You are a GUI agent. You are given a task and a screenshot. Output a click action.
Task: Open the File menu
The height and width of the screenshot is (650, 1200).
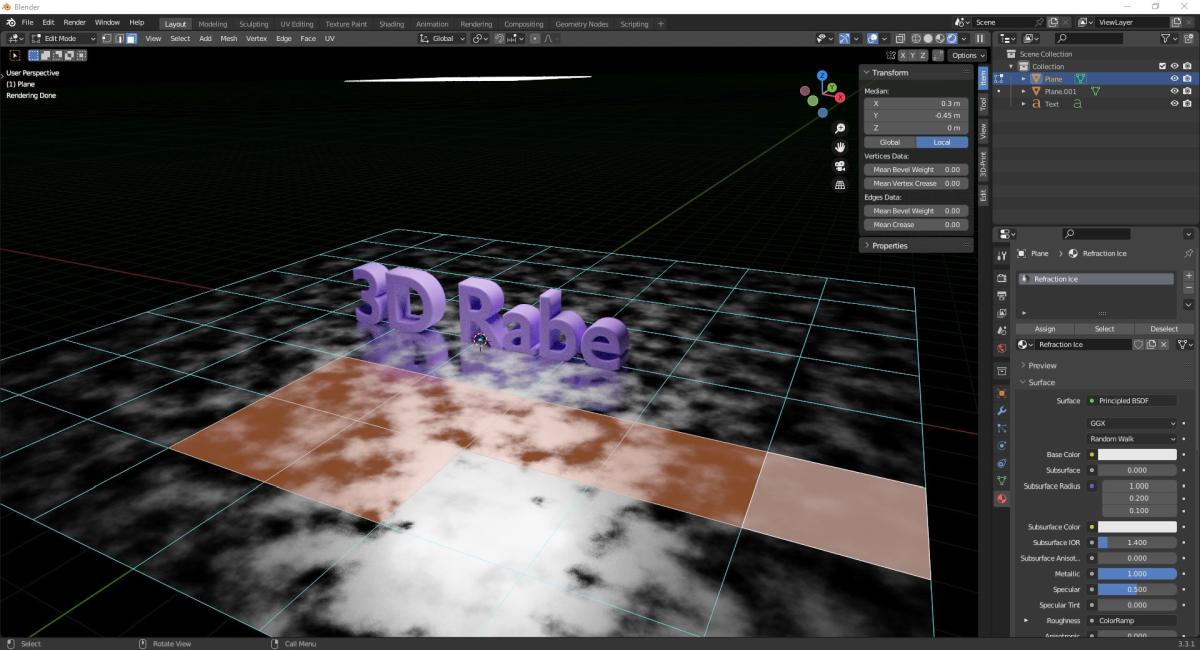[27, 22]
